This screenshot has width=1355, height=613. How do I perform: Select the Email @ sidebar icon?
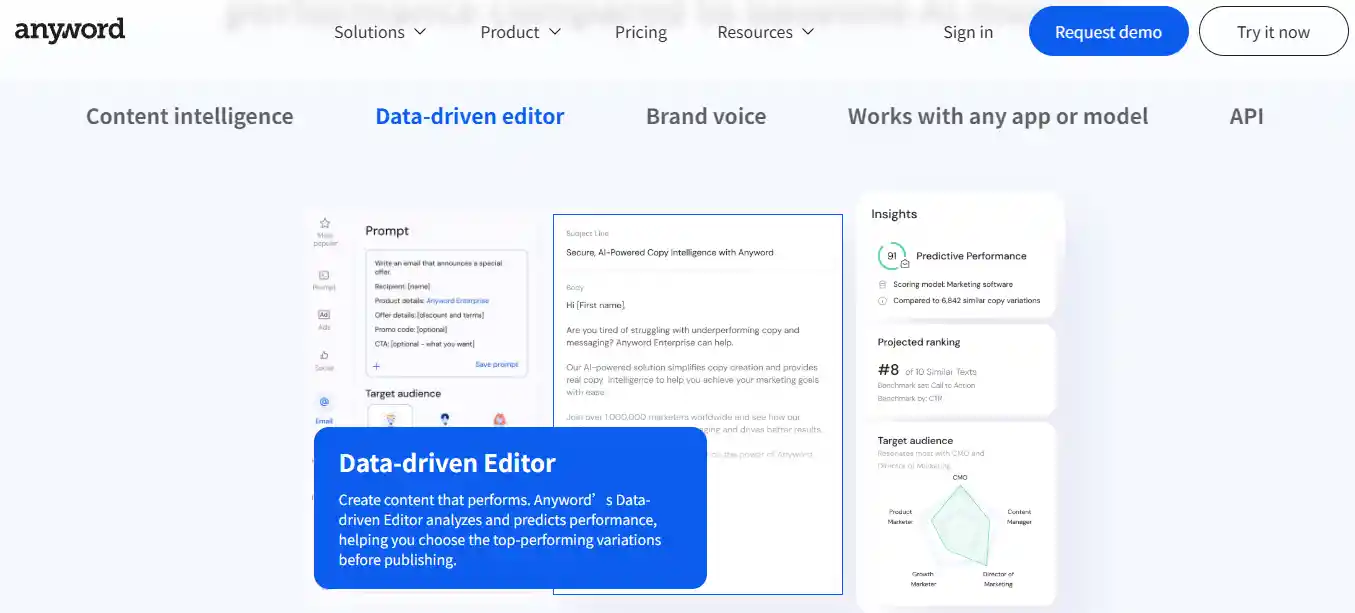324,402
